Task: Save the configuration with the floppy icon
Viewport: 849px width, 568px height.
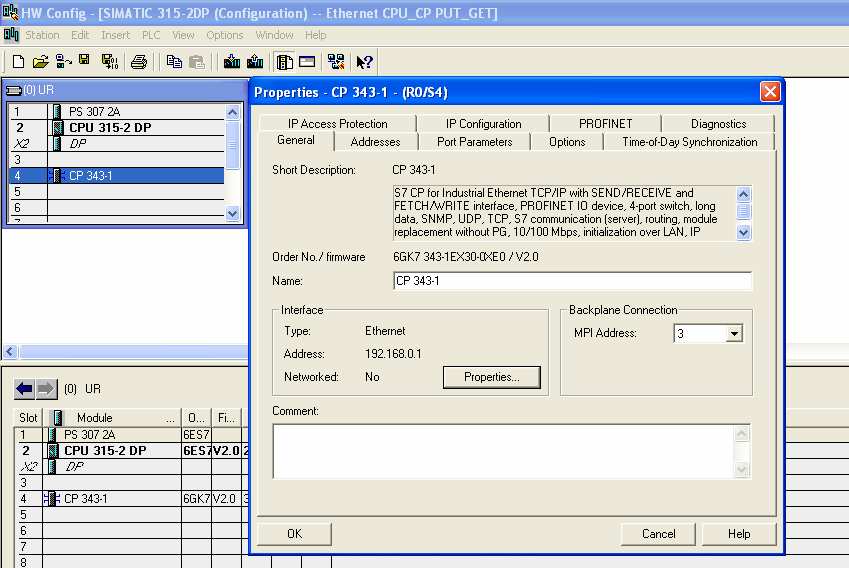Action: 84,61
